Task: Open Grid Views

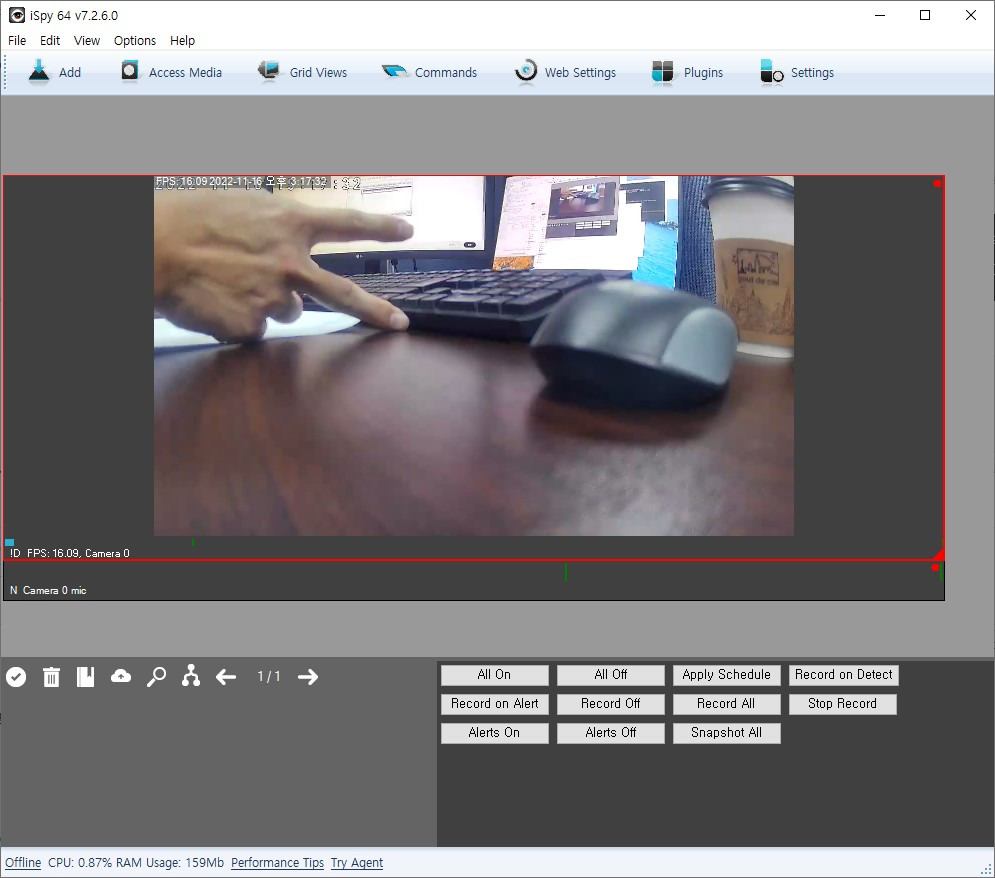Action: click(302, 71)
